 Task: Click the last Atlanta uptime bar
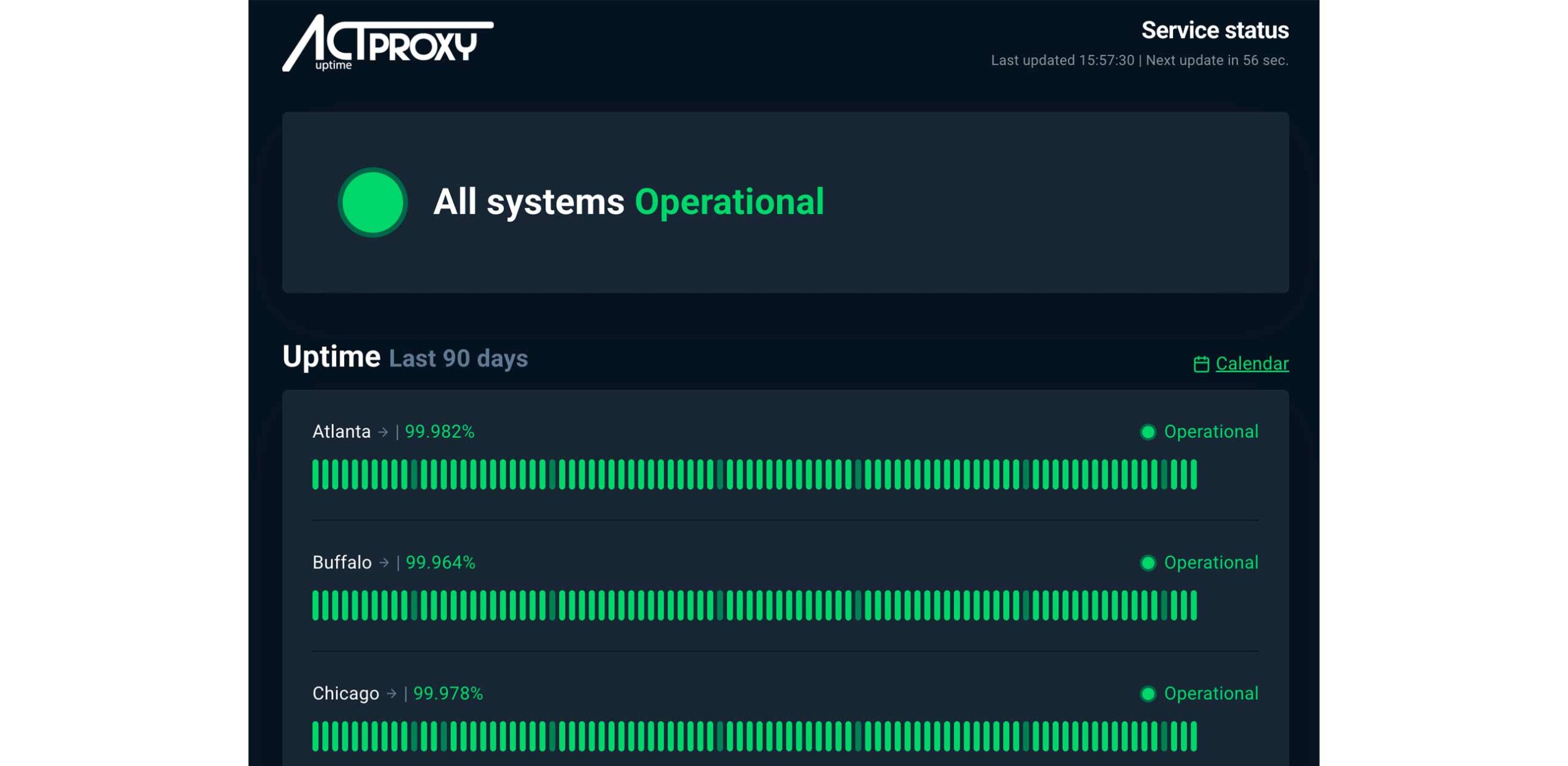(x=1193, y=474)
